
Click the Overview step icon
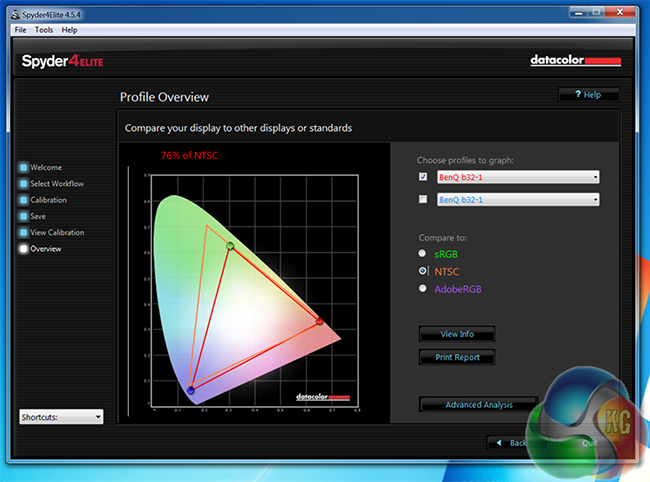[x=23, y=249]
